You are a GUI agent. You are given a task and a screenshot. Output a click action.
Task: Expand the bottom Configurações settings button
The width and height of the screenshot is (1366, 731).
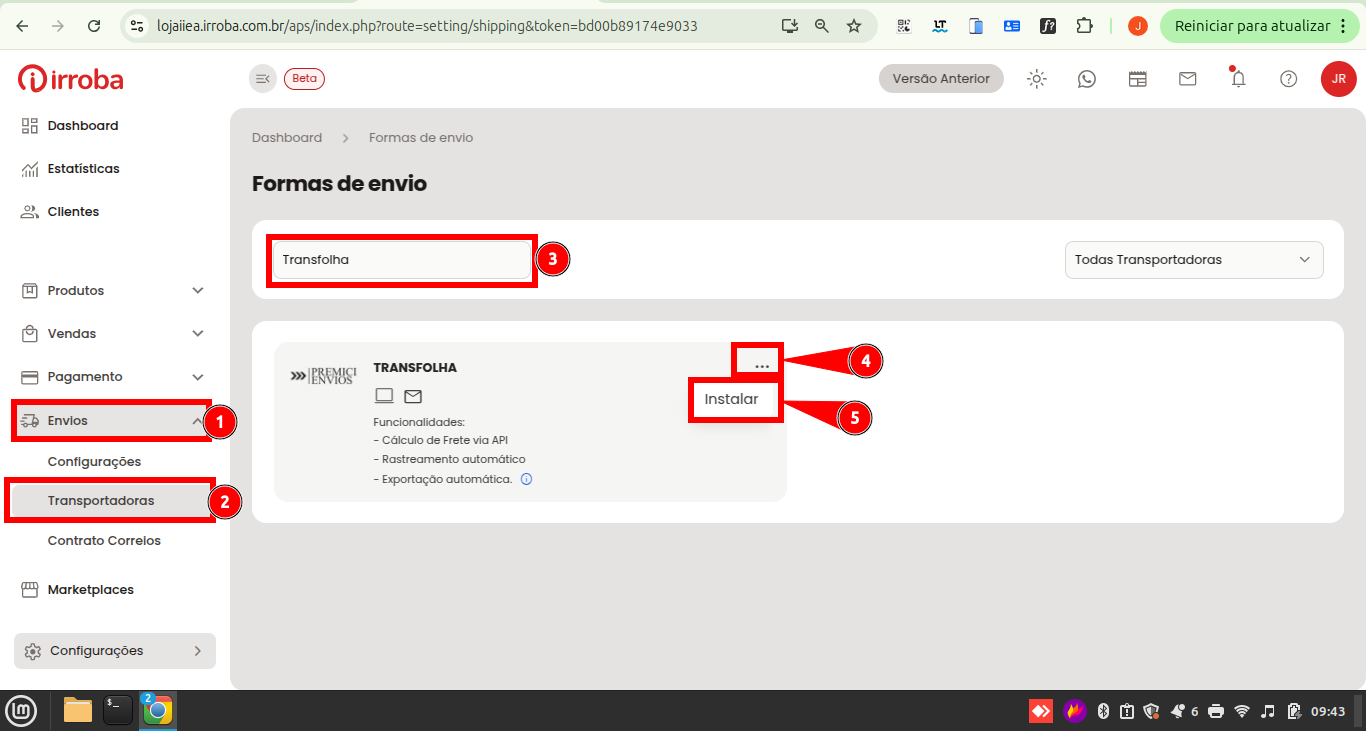pos(115,651)
